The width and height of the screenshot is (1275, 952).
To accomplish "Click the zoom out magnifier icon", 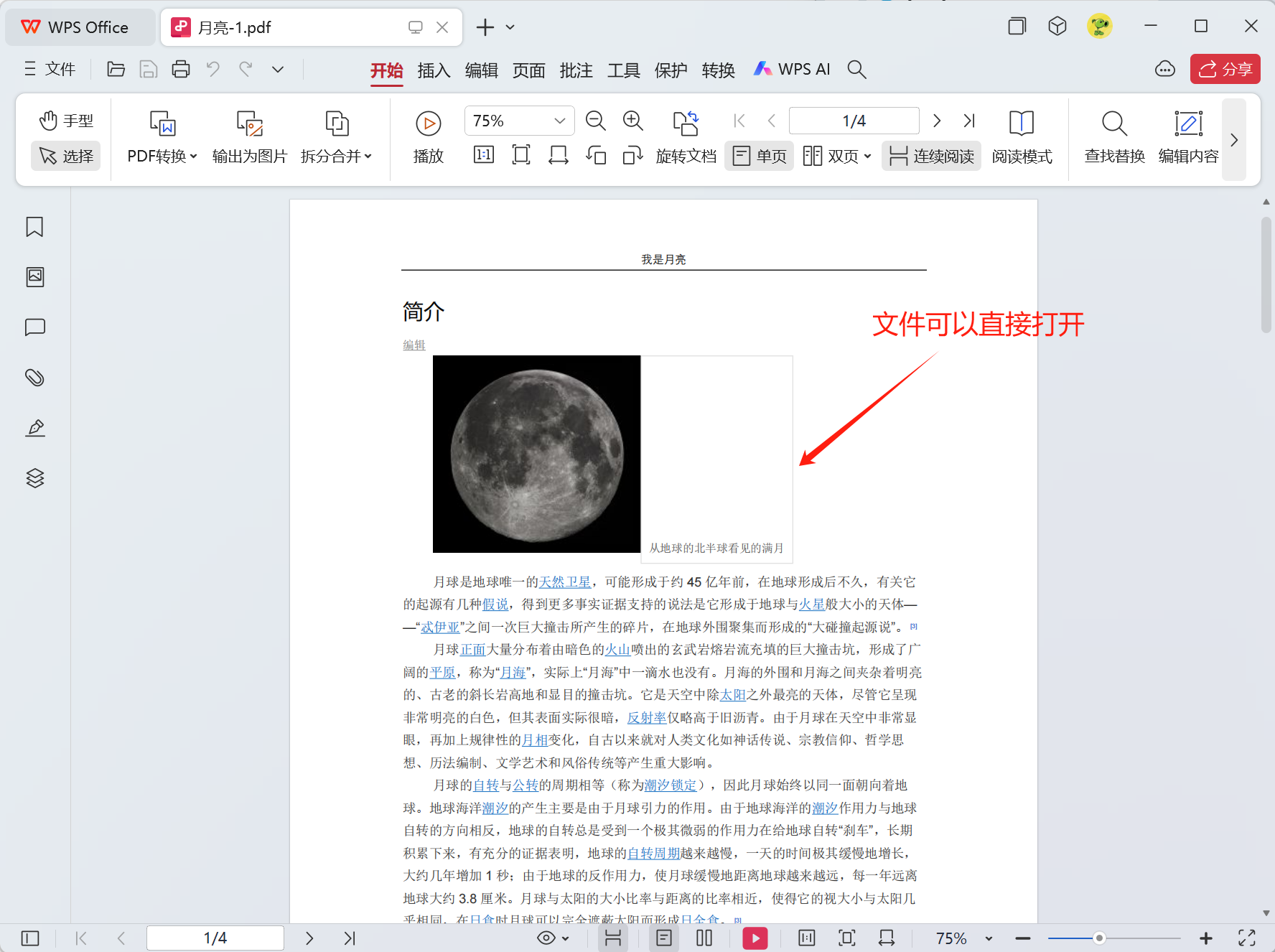I will (x=595, y=121).
